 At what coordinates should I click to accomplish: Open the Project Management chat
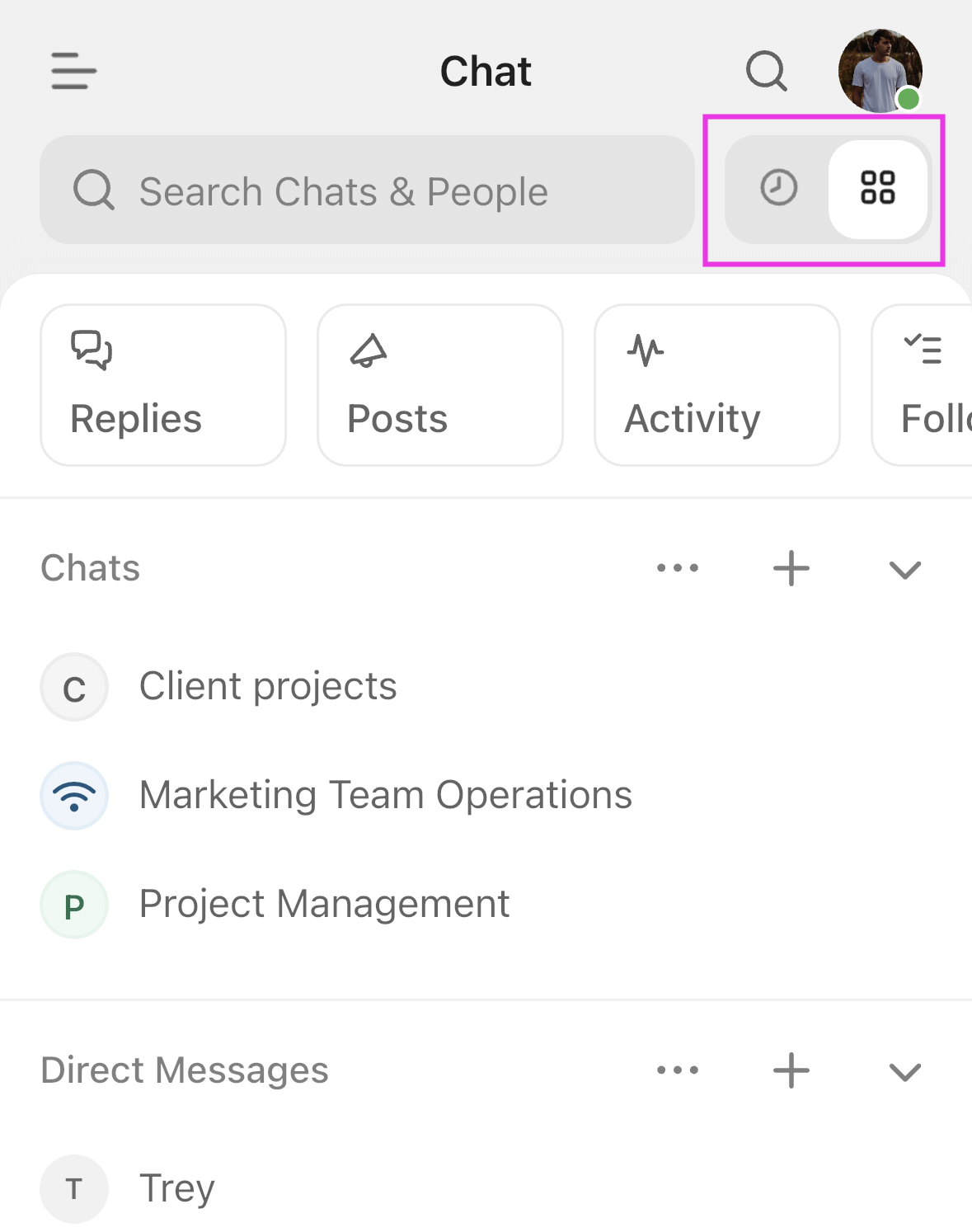tap(324, 905)
